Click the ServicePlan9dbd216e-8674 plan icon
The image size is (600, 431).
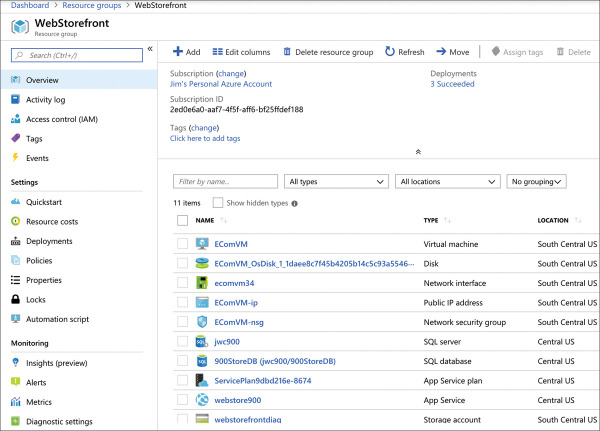click(x=202, y=380)
